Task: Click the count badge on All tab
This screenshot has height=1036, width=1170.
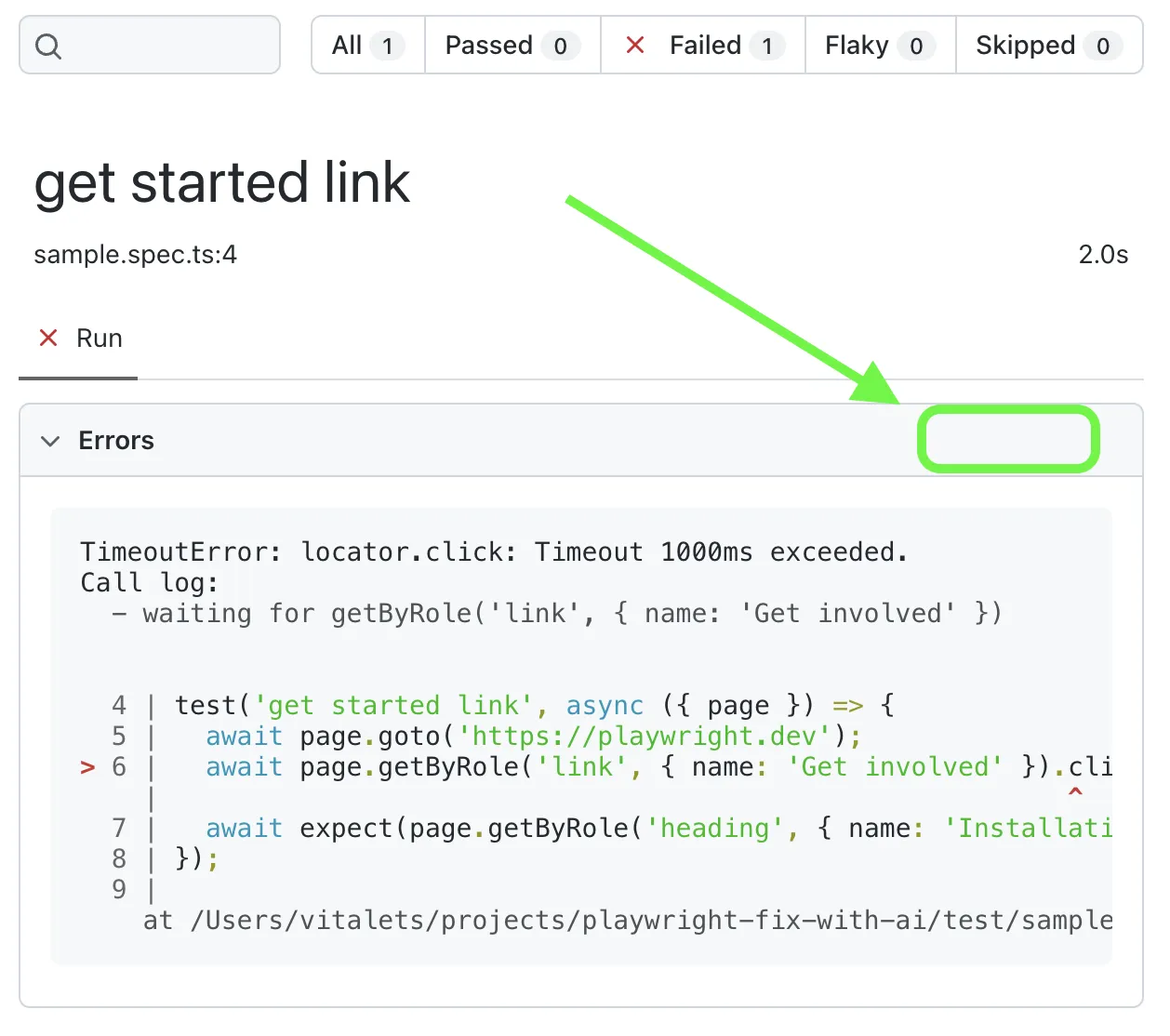Action: 387,46
